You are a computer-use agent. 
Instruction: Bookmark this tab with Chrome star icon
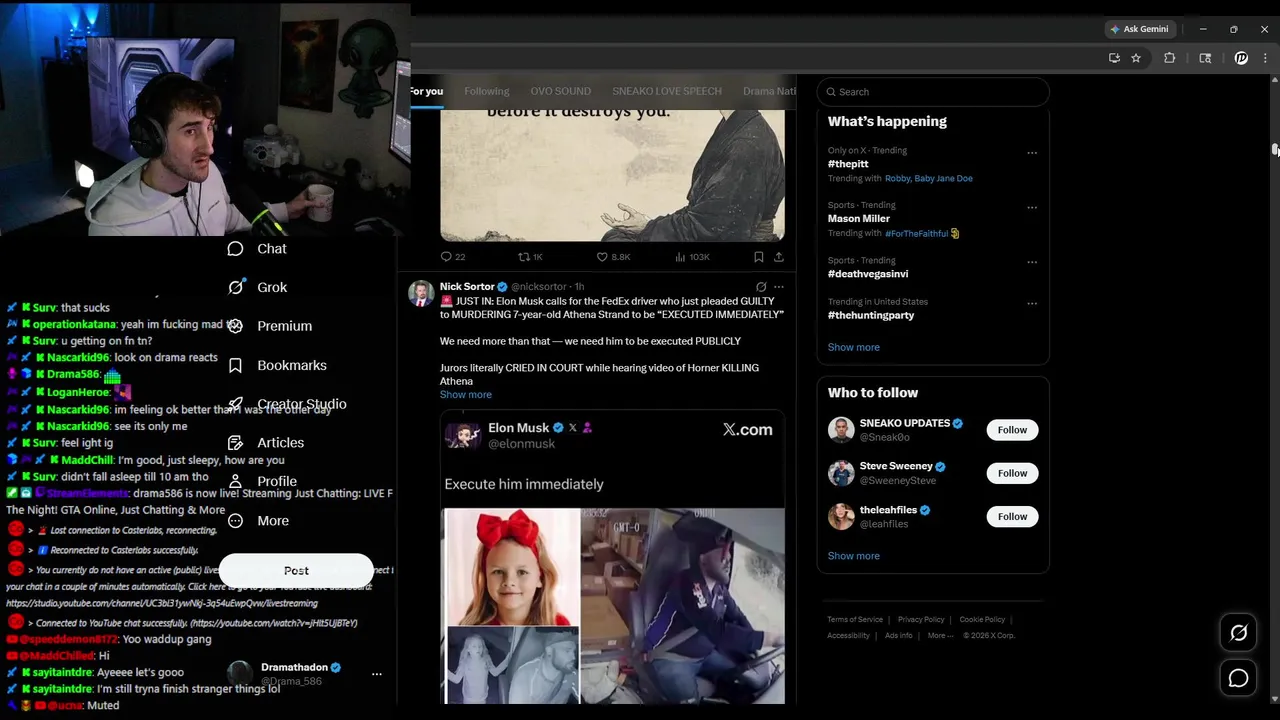(1136, 58)
